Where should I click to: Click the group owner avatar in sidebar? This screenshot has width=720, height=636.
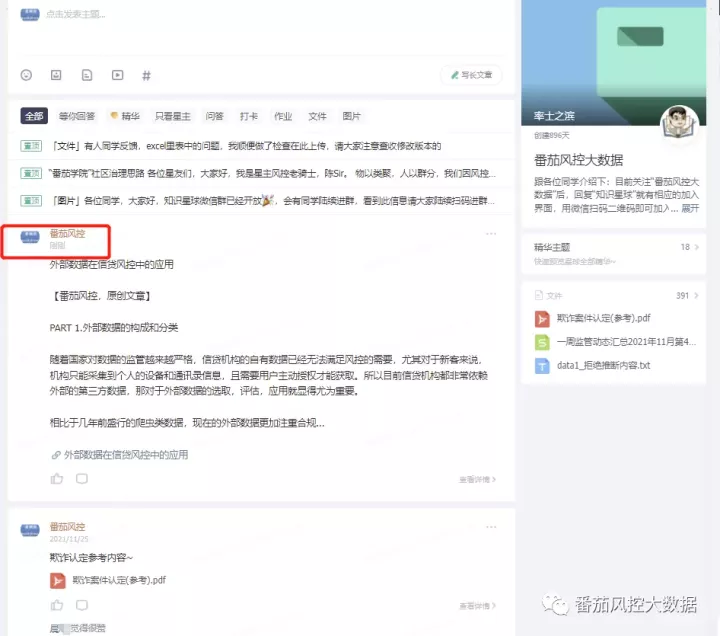(679, 123)
